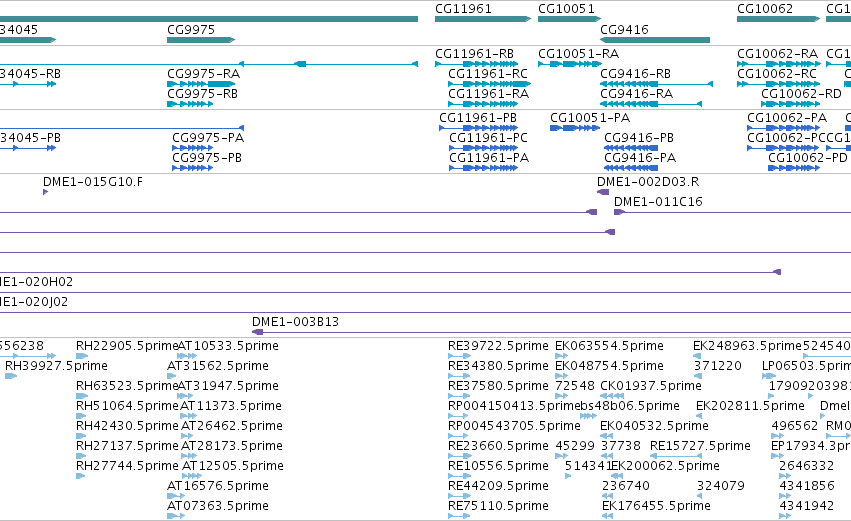Viewport: 851px width, 521px height.
Task: Click the CG10051 gene feature
Action: (x=569, y=19)
